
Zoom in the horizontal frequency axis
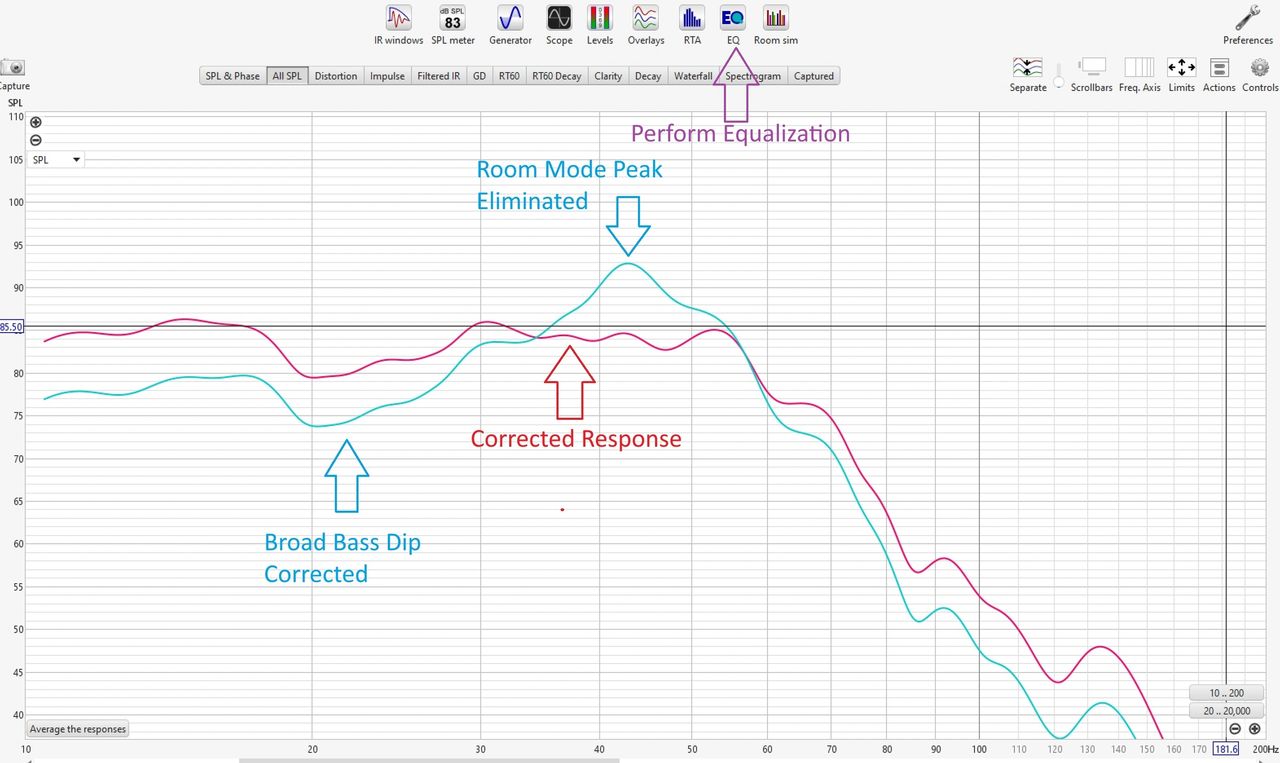click(1254, 729)
